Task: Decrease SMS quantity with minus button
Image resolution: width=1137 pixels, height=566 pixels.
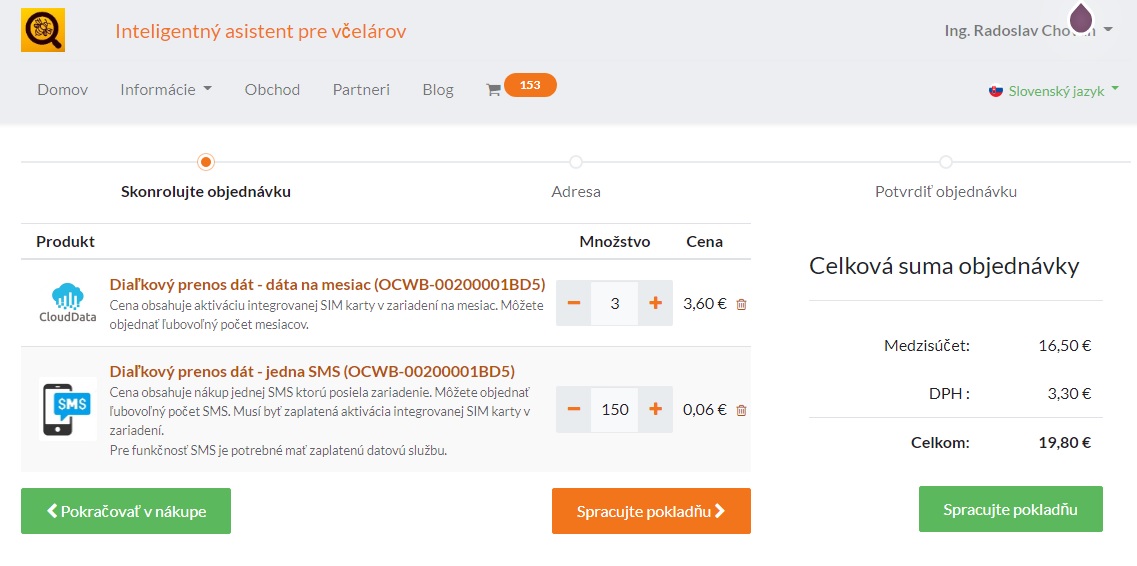Action: (574, 409)
